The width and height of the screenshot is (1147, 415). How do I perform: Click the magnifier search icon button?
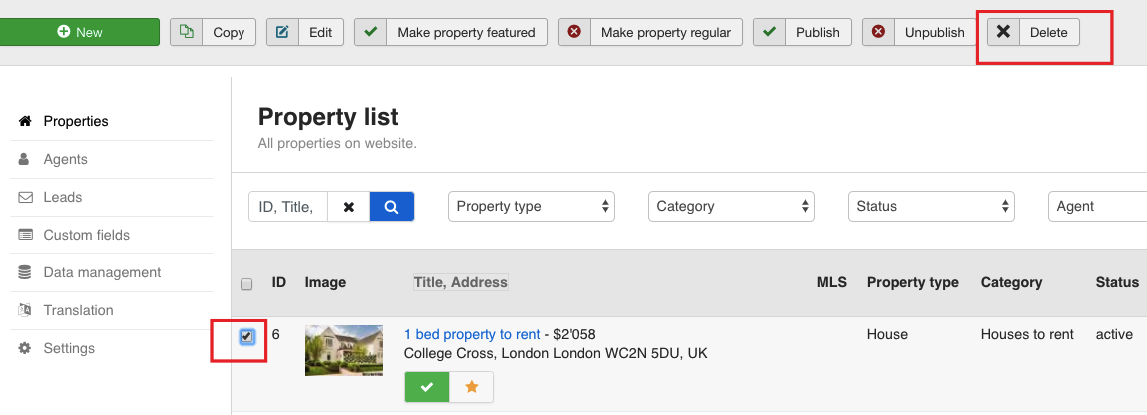[x=392, y=207]
